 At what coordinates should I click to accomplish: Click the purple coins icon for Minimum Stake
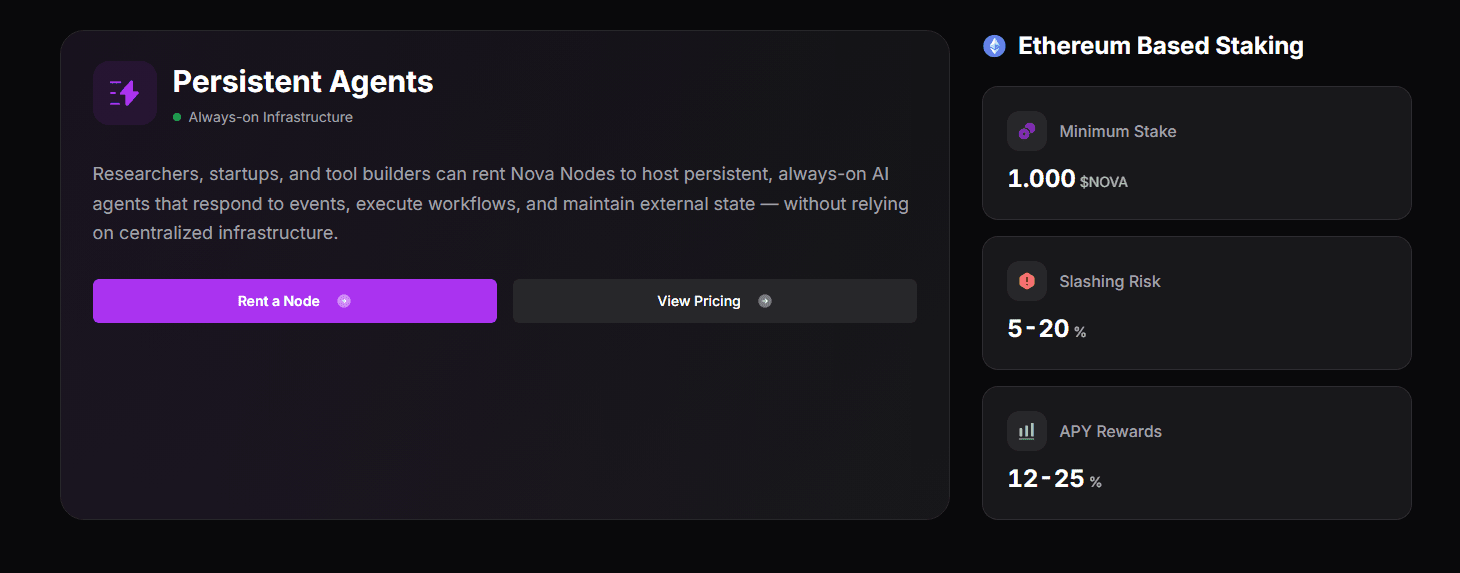coord(1027,131)
